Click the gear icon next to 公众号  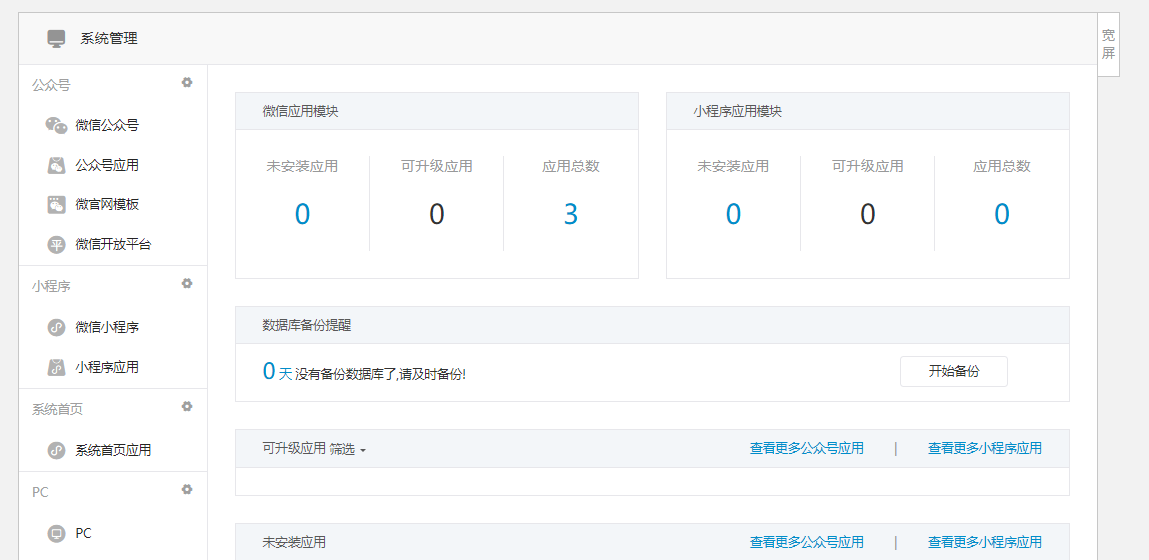pos(187,83)
